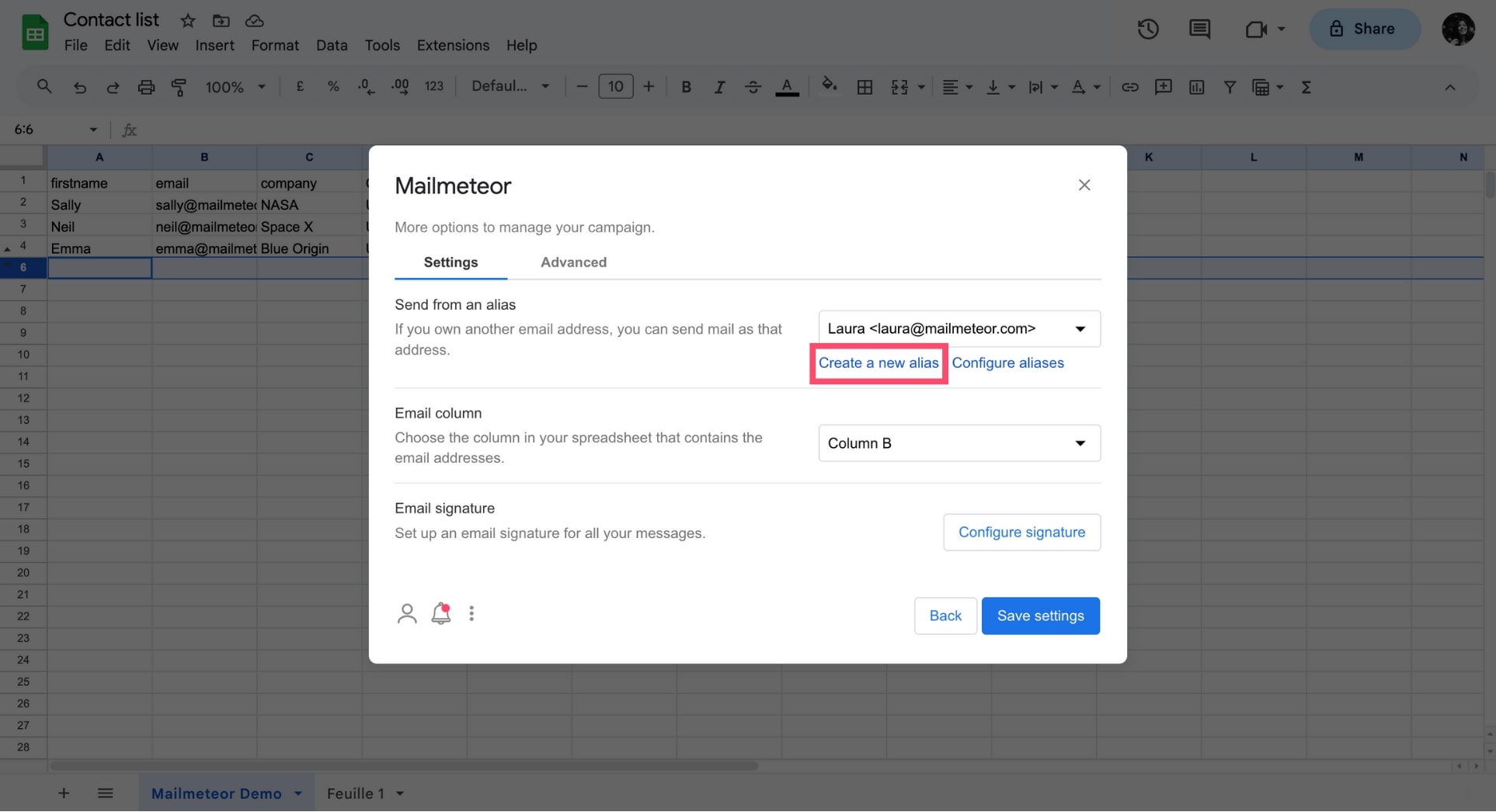Open Mailmeteor more options dots
Image resolution: width=1496 pixels, height=812 pixels.
[471, 614]
